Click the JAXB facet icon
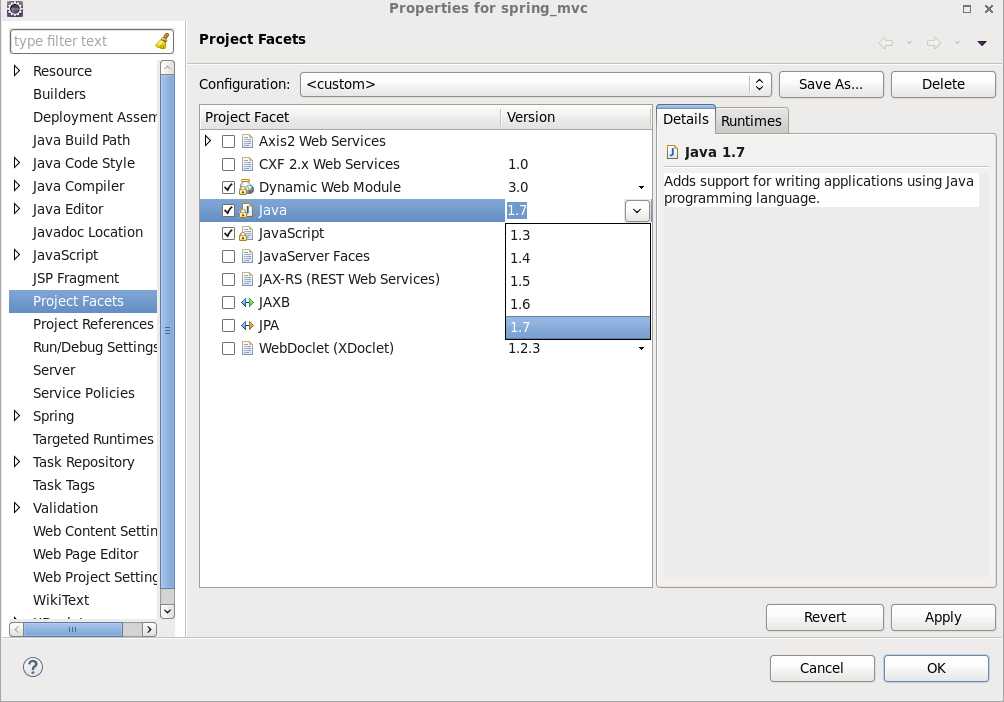 247,302
